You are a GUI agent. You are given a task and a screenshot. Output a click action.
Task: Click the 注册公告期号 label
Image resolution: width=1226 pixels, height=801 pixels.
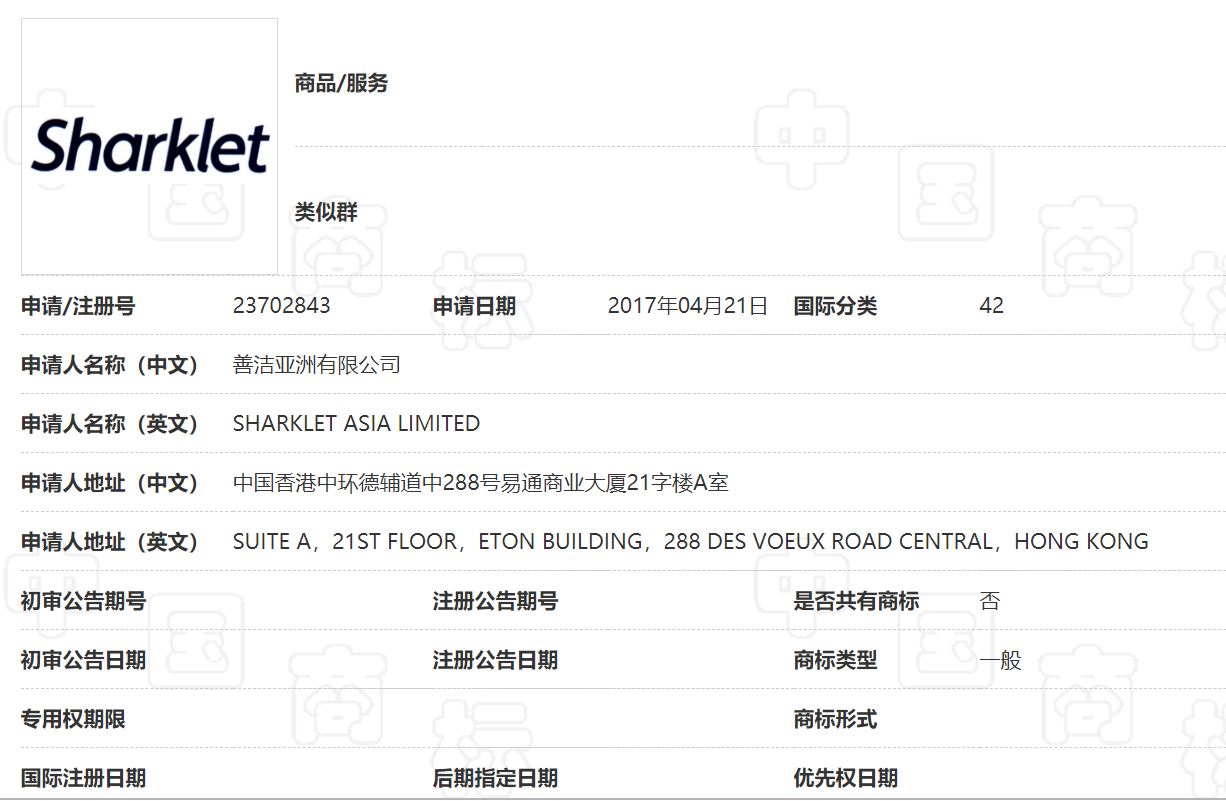coord(496,601)
